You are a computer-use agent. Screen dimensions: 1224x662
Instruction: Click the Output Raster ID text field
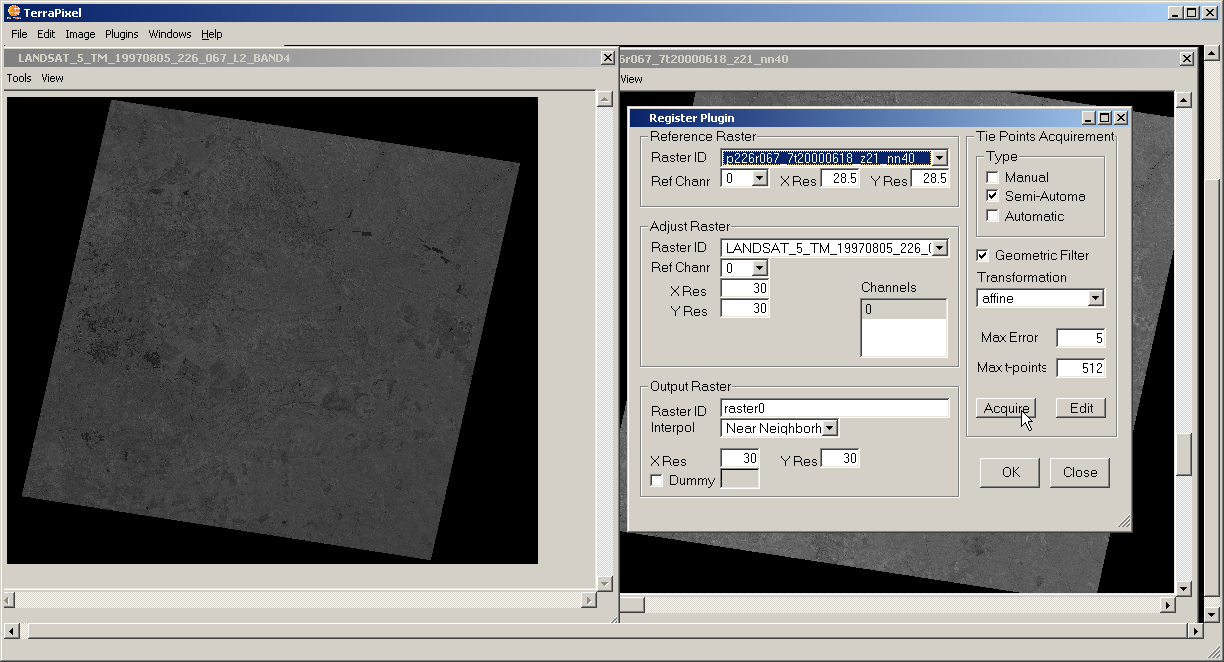coord(834,408)
